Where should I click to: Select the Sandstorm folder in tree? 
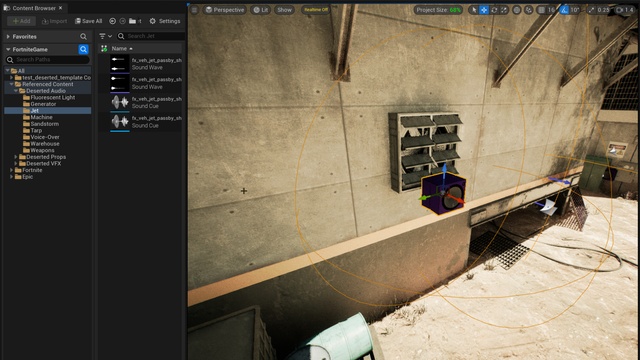(44, 124)
